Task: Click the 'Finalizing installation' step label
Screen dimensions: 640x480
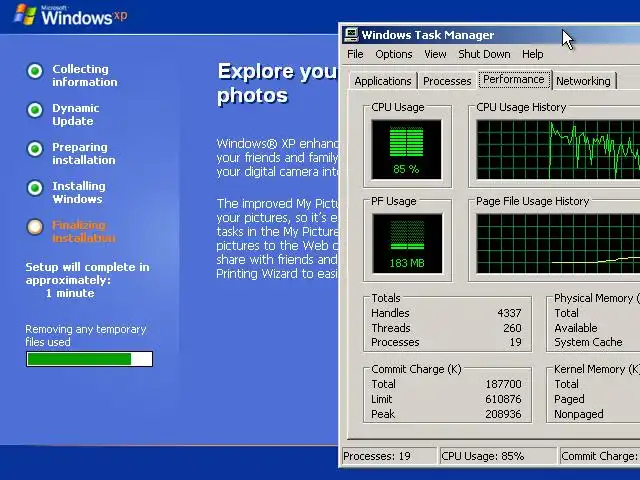Action: pyautogui.click(x=84, y=231)
